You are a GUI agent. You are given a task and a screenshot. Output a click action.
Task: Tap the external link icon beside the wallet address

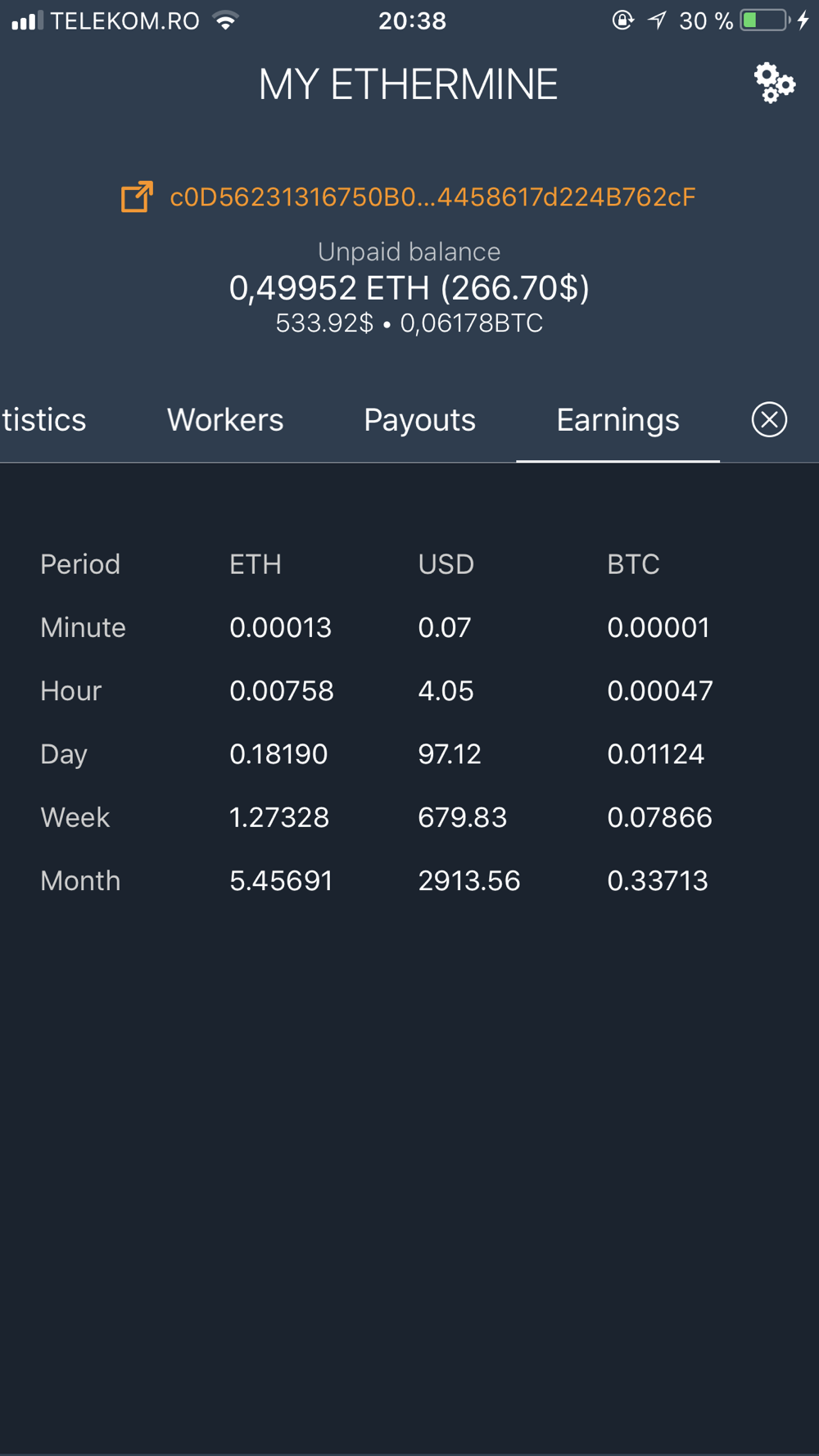coord(137,197)
